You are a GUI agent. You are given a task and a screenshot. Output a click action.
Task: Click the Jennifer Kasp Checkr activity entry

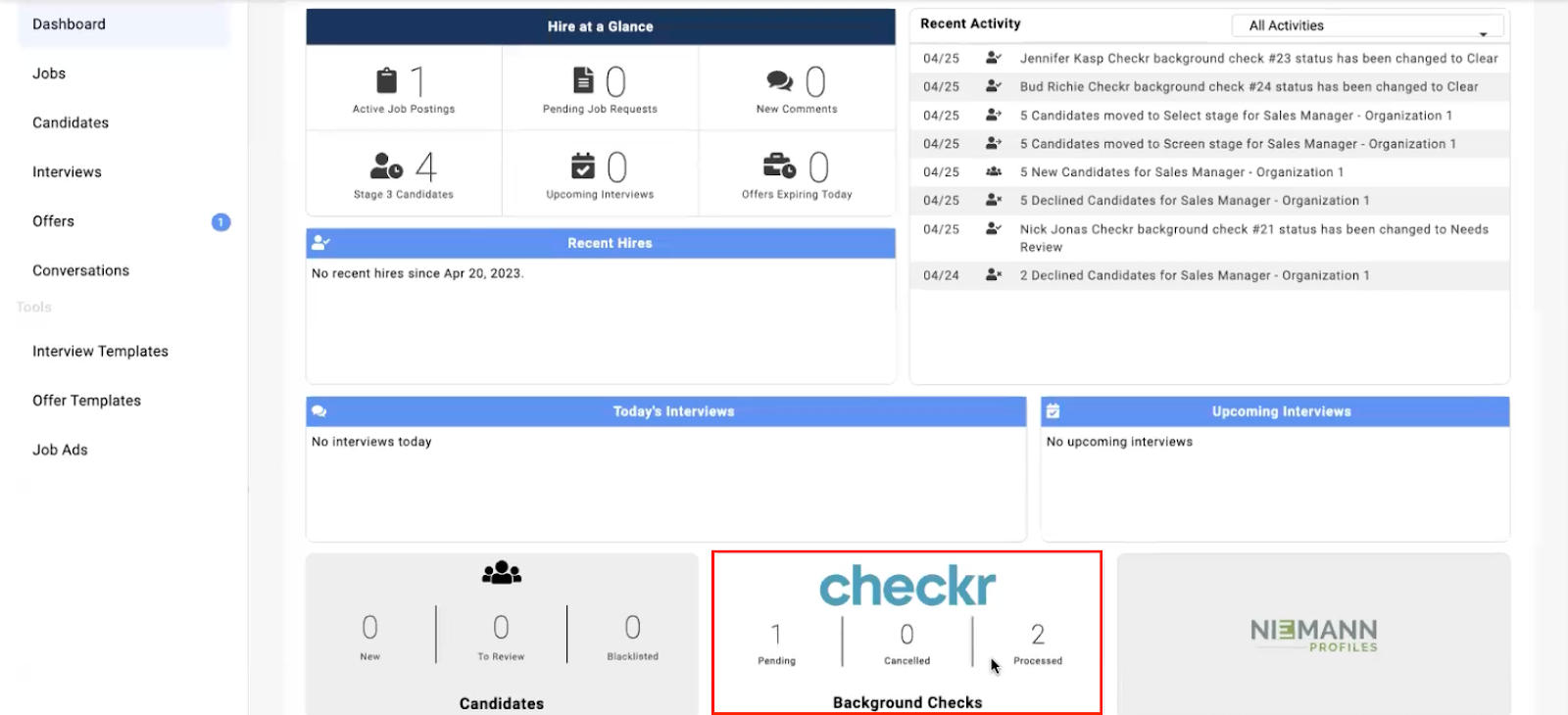1209,58
